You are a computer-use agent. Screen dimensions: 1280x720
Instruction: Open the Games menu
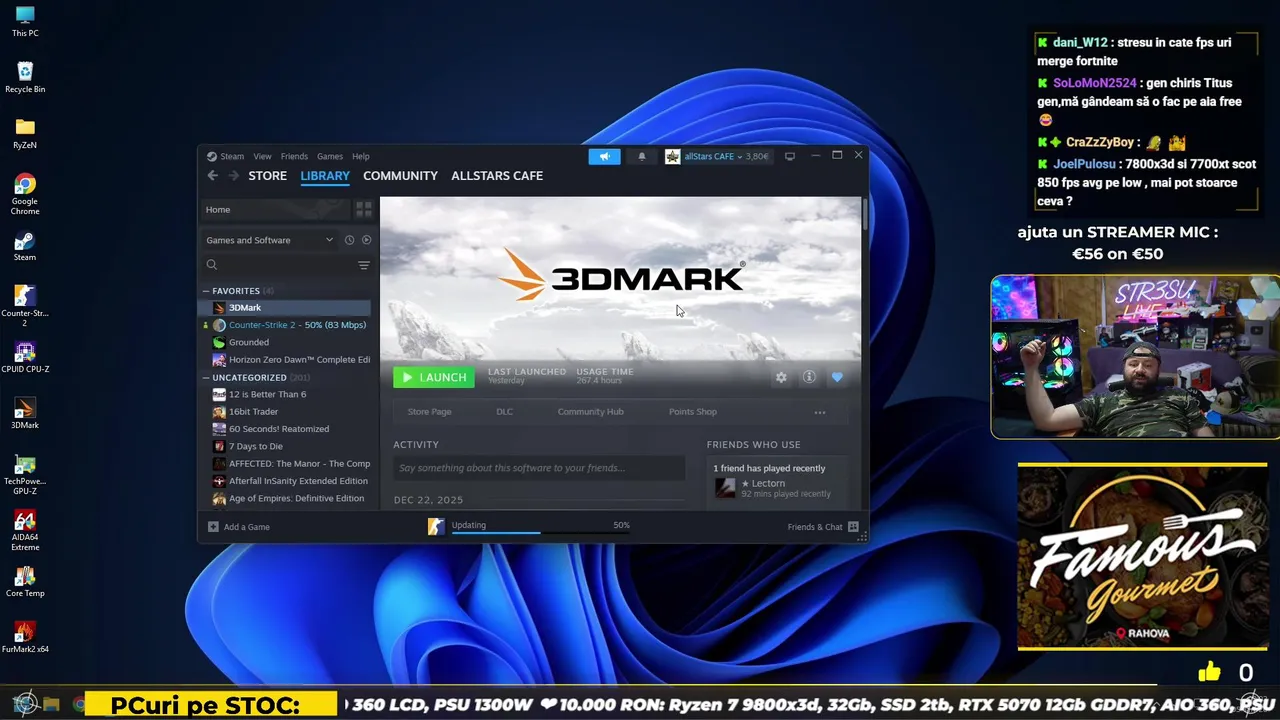(330, 156)
